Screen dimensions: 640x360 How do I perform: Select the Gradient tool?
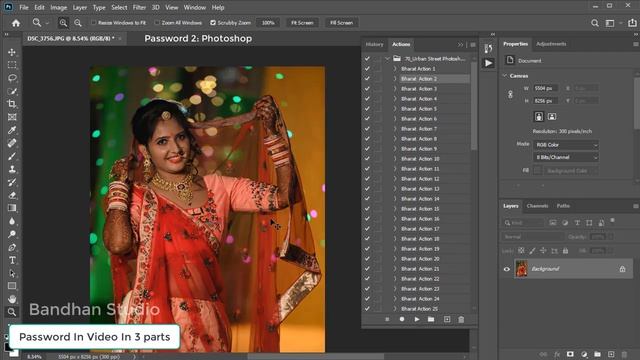(x=12, y=208)
